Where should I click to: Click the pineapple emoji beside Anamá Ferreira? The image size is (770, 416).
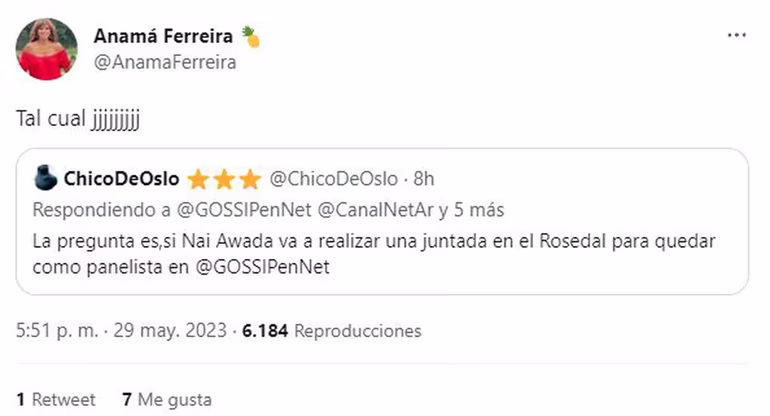pyautogui.click(x=250, y=37)
